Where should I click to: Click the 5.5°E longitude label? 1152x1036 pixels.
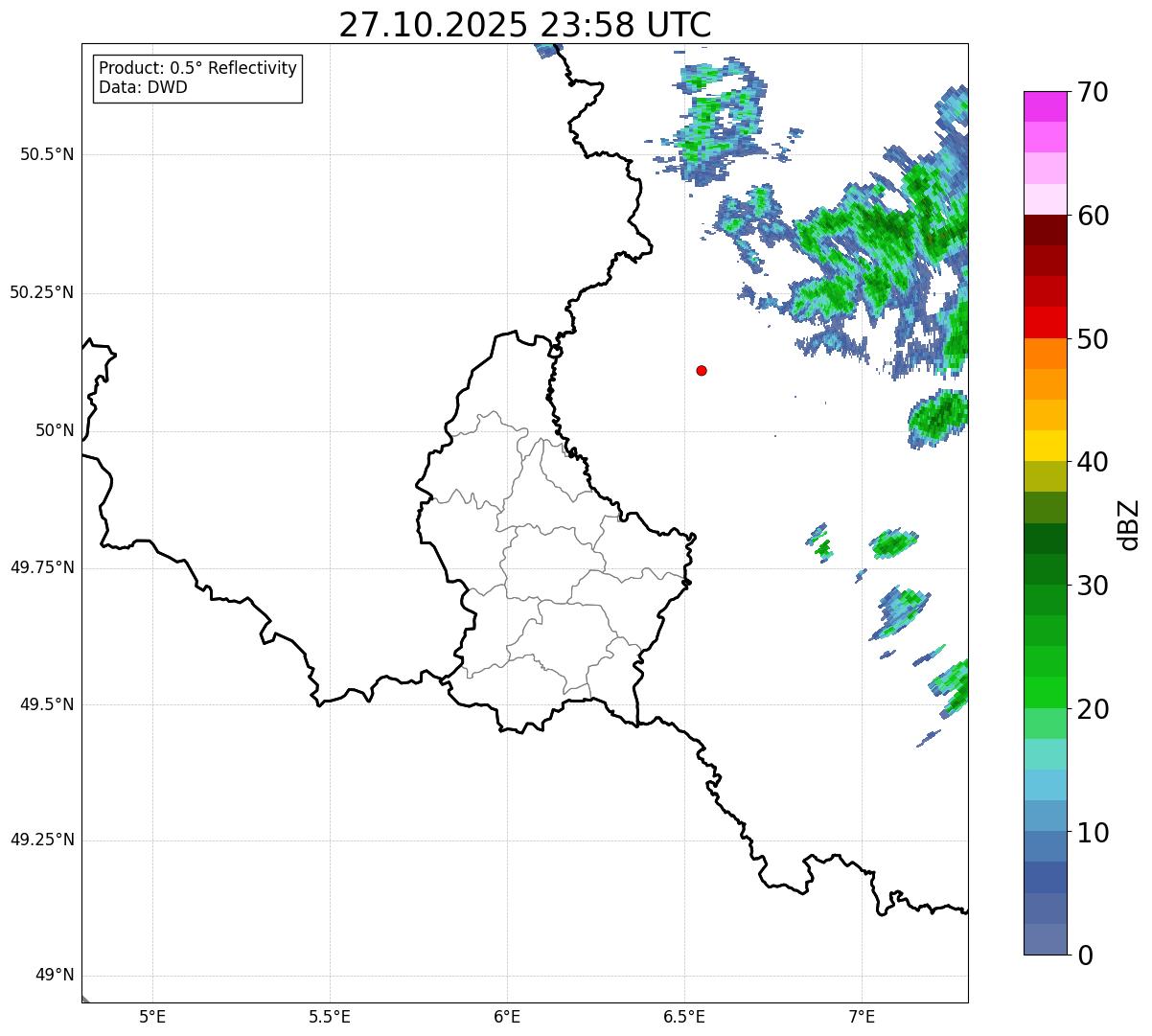(330, 1016)
